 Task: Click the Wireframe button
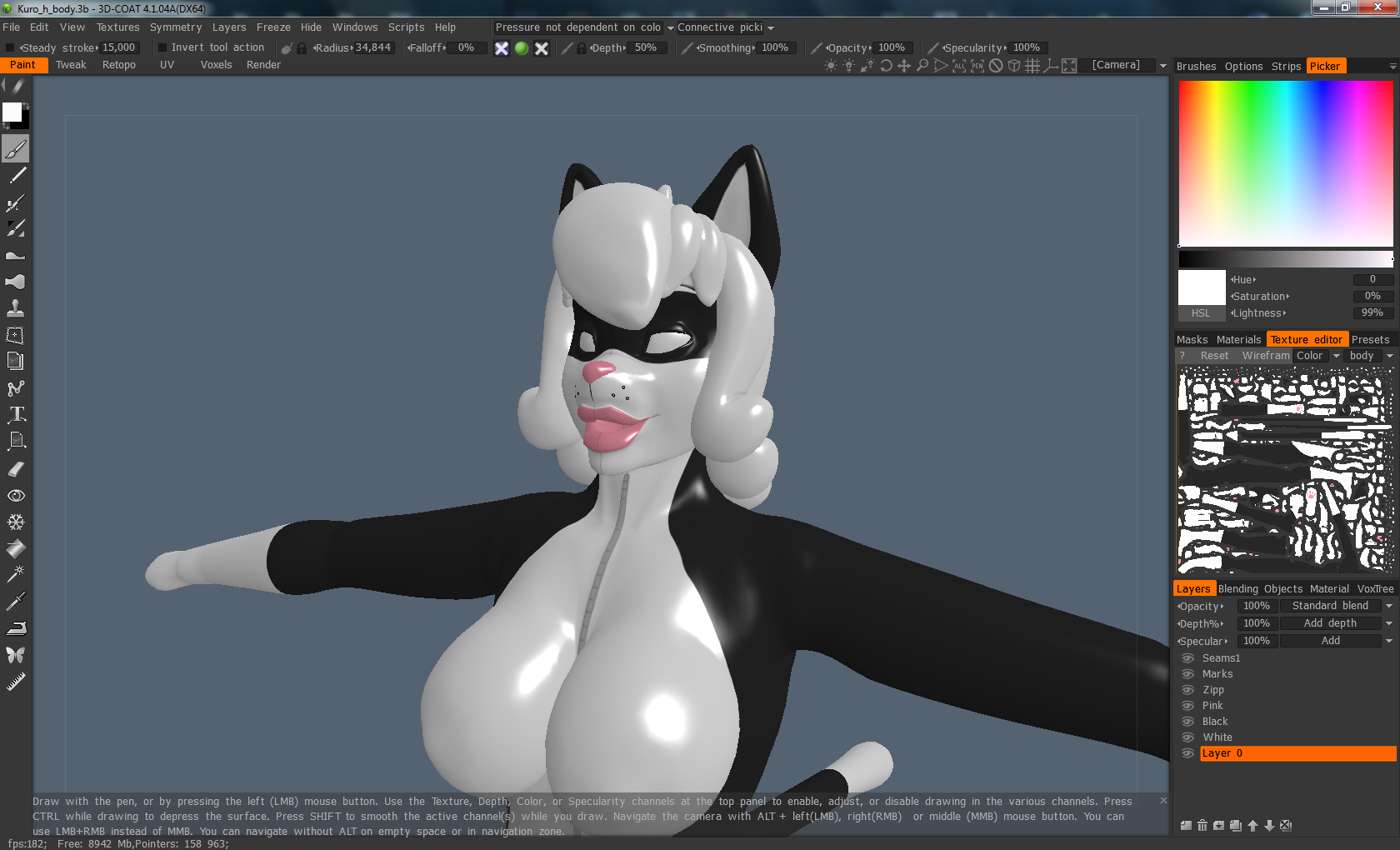[x=1266, y=356]
